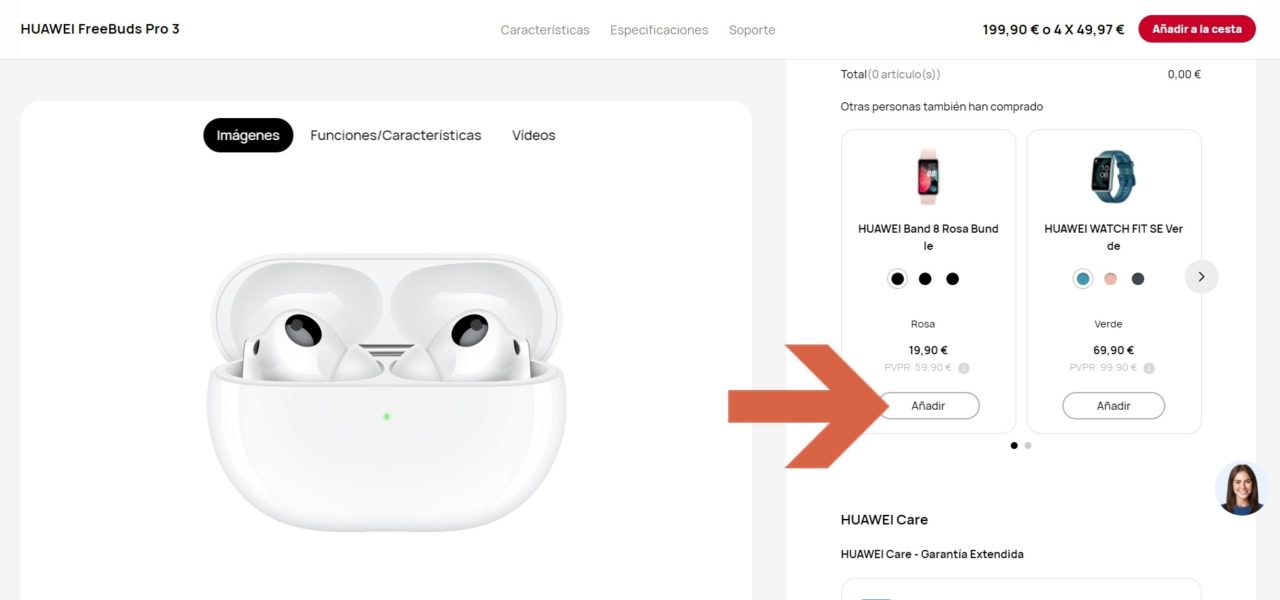The width and height of the screenshot is (1280, 600).
Task: Add HUAWEI Band 8 Rosa with Añadir button
Action: click(928, 406)
